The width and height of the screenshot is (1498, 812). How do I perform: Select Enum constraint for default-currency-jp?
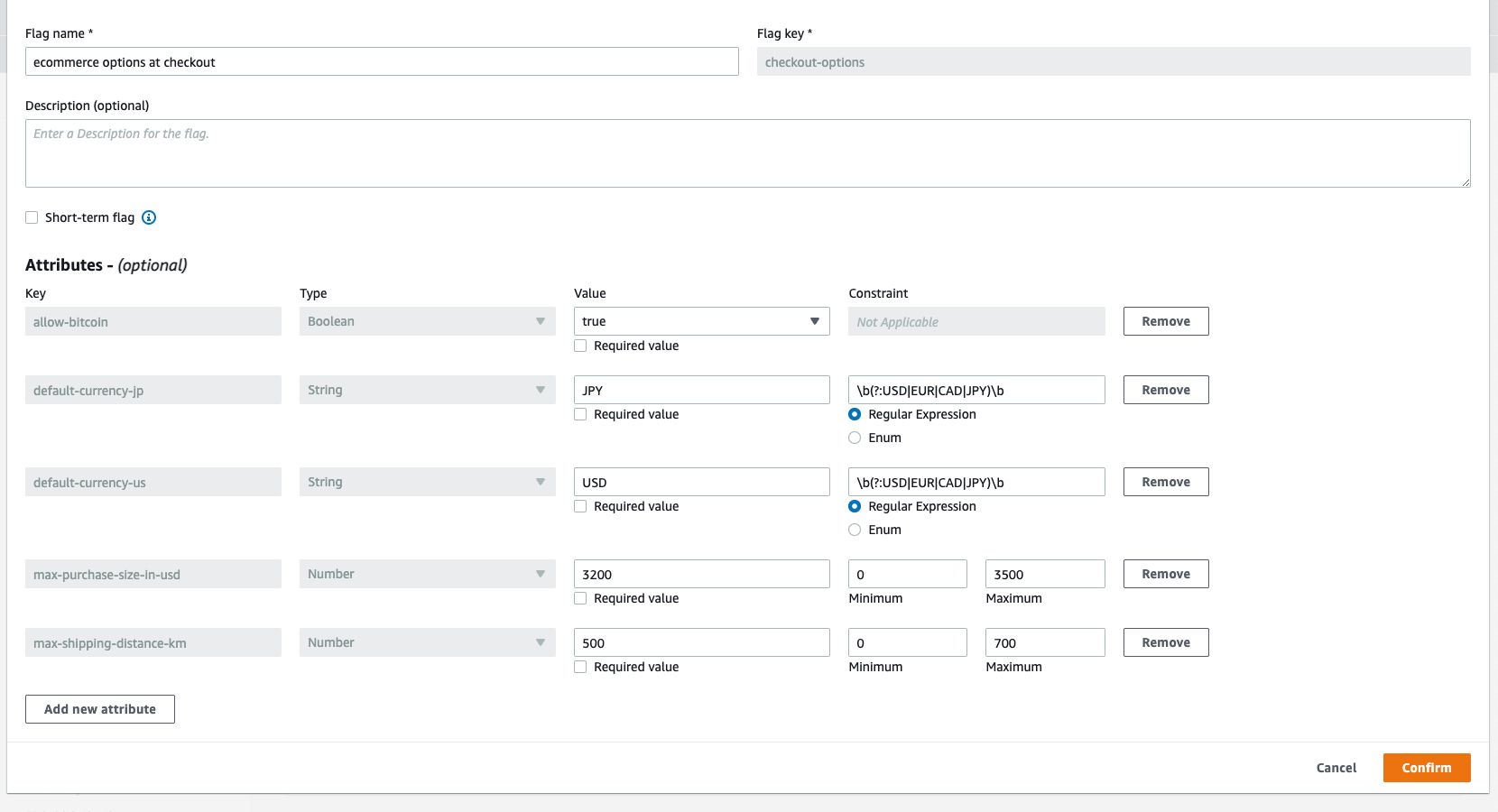(855, 438)
